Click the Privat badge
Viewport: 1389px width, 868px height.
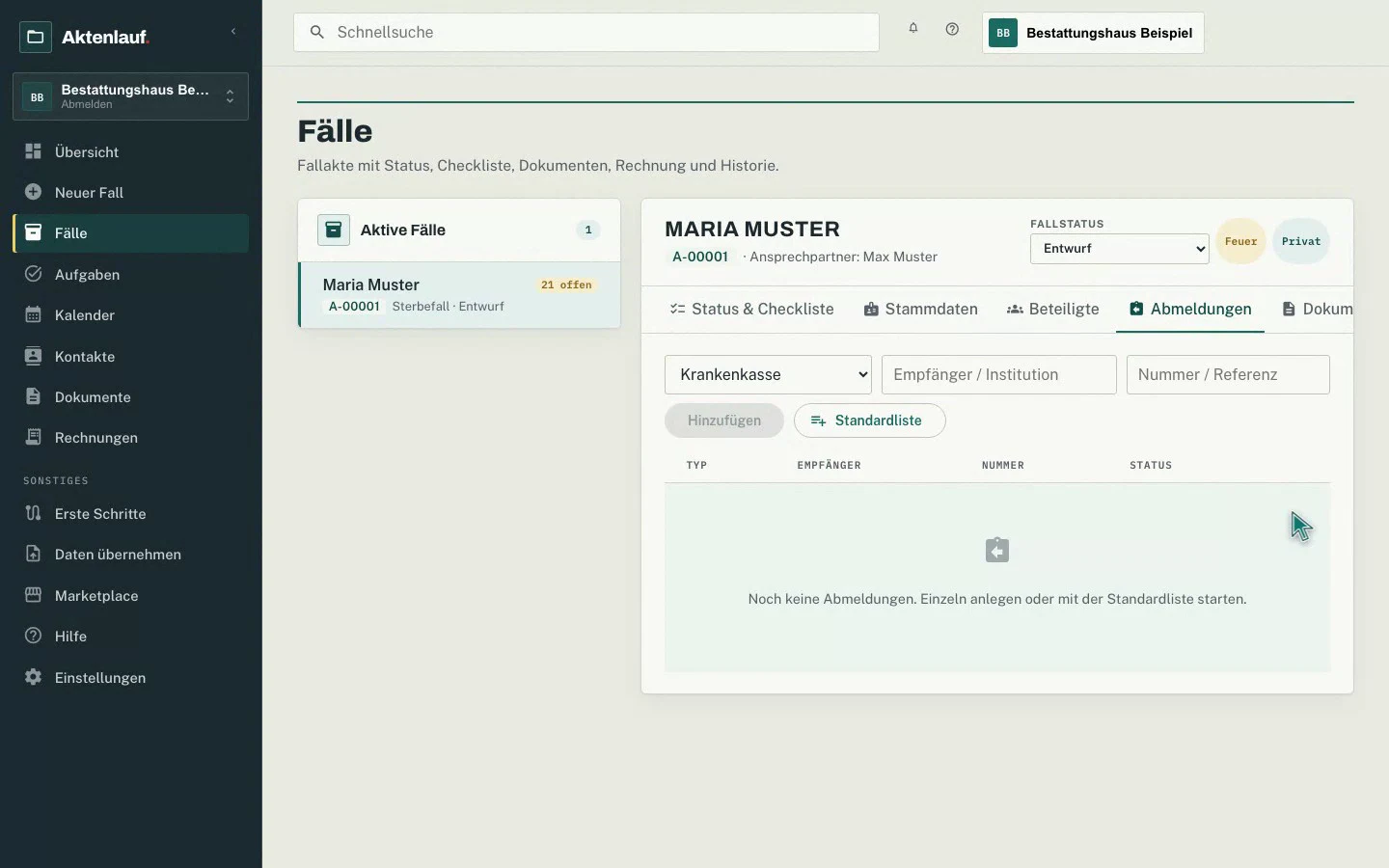click(1301, 241)
